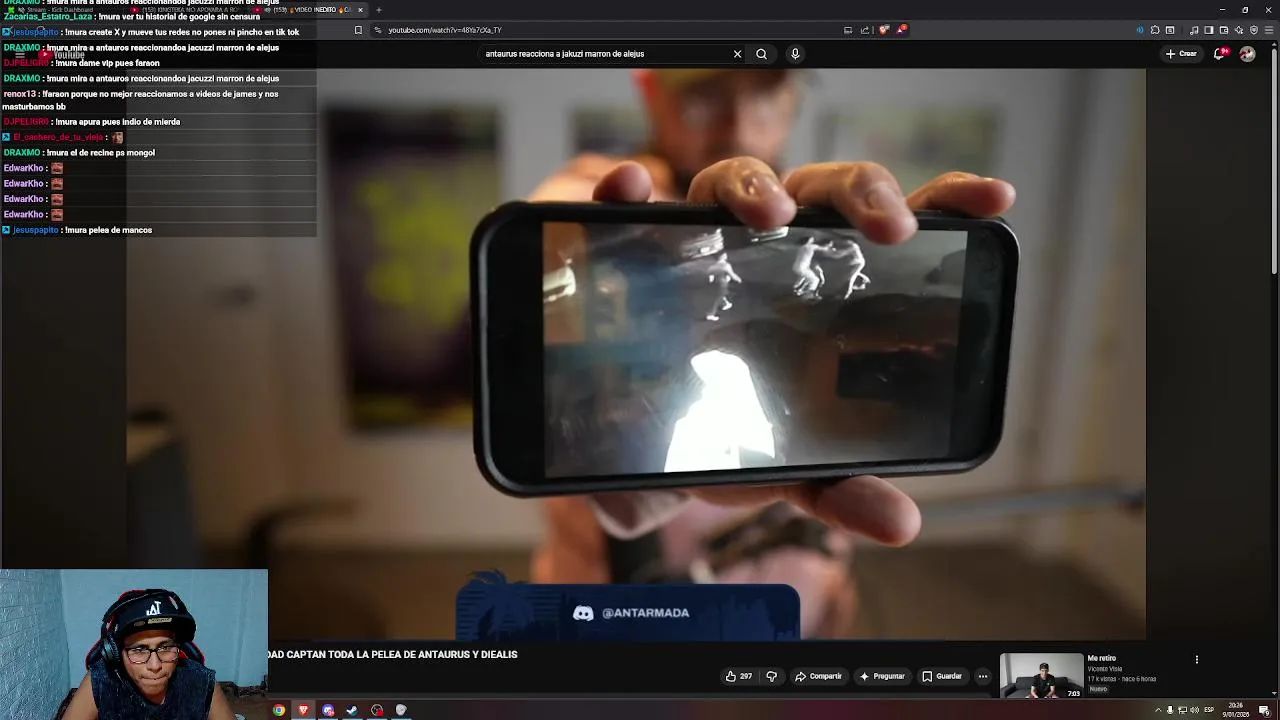Start voice search with microphone icon
This screenshot has width=1280, height=720.
click(795, 54)
